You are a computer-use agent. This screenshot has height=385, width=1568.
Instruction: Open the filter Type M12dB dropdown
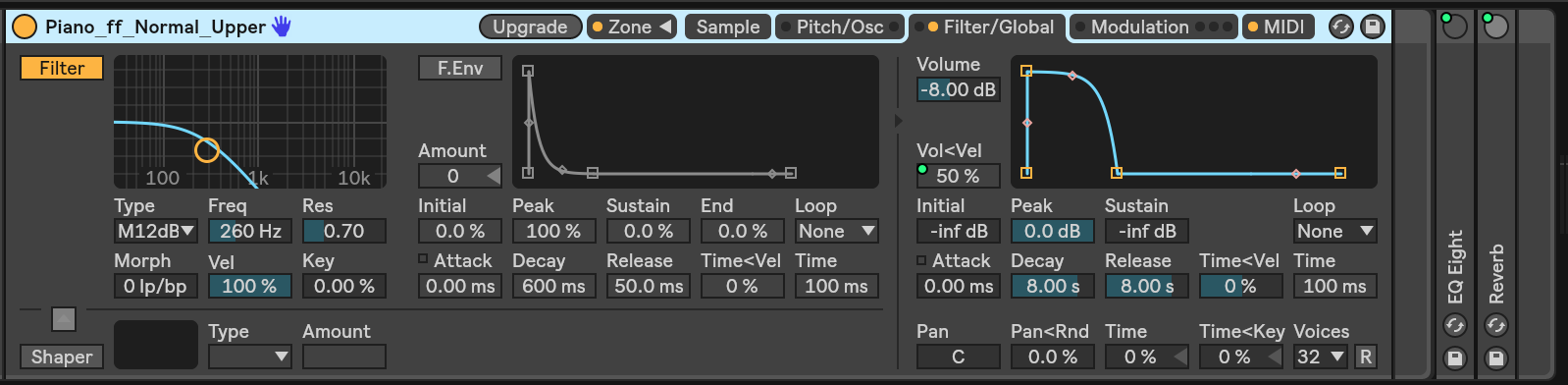coord(156,231)
